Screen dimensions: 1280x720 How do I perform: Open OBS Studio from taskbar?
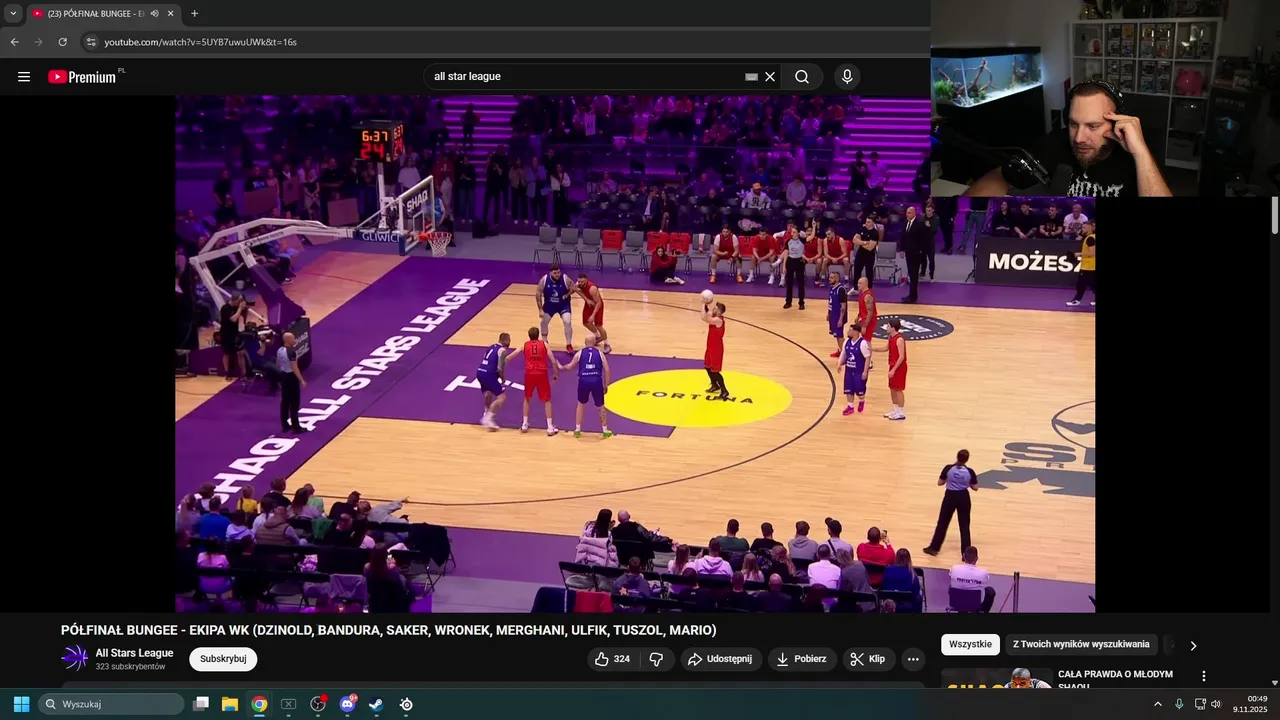pos(318,704)
